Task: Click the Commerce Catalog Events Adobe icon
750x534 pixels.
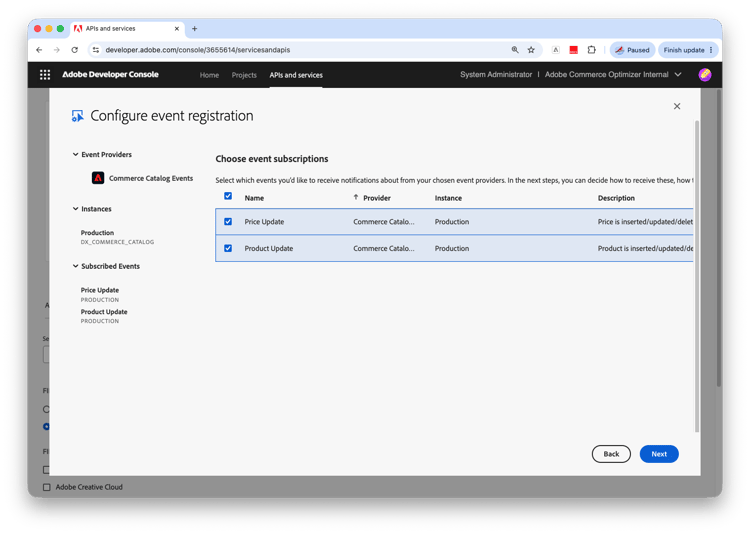Action: pos(98,178)
